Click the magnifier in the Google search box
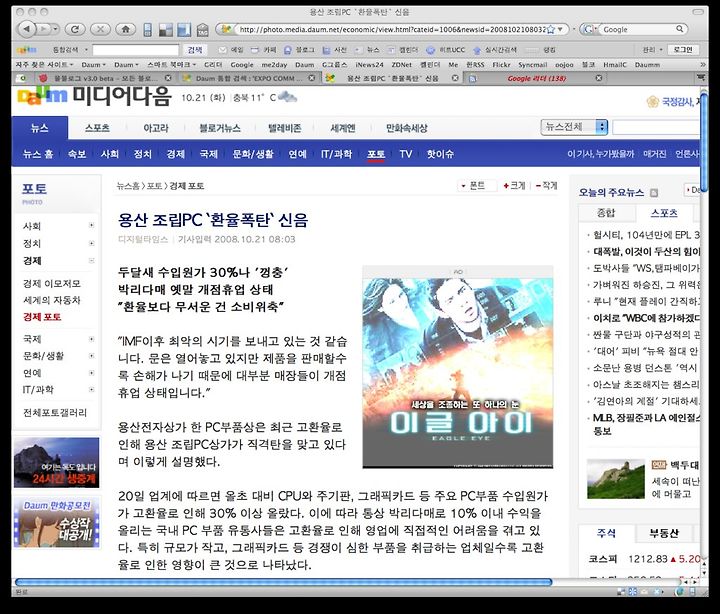Viewport: 720px width, 614px height. coord(679,29)
